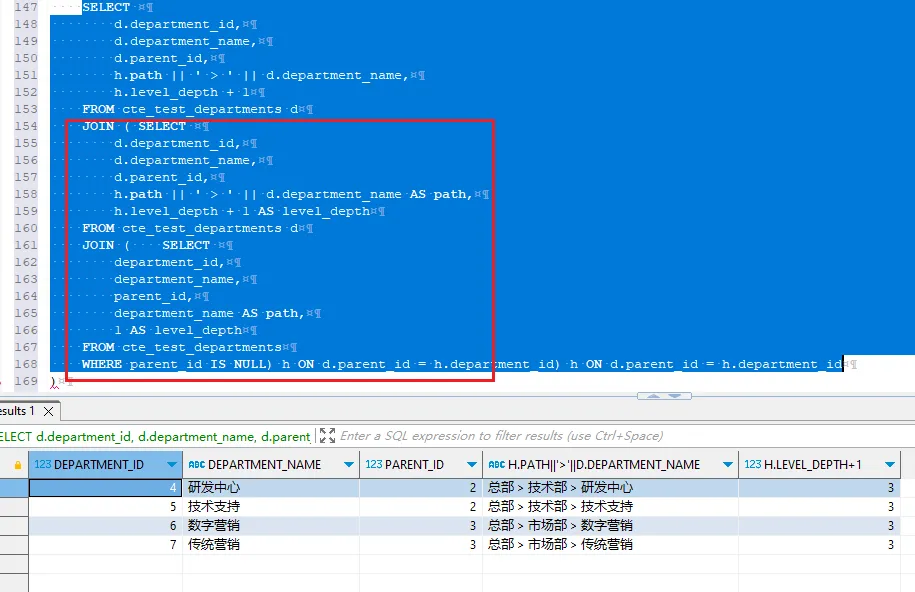This screenshot has height=592, width=915.
Task: Click PARENT_ID cell in 传统营销 row
Action: [x=421, y=544]
